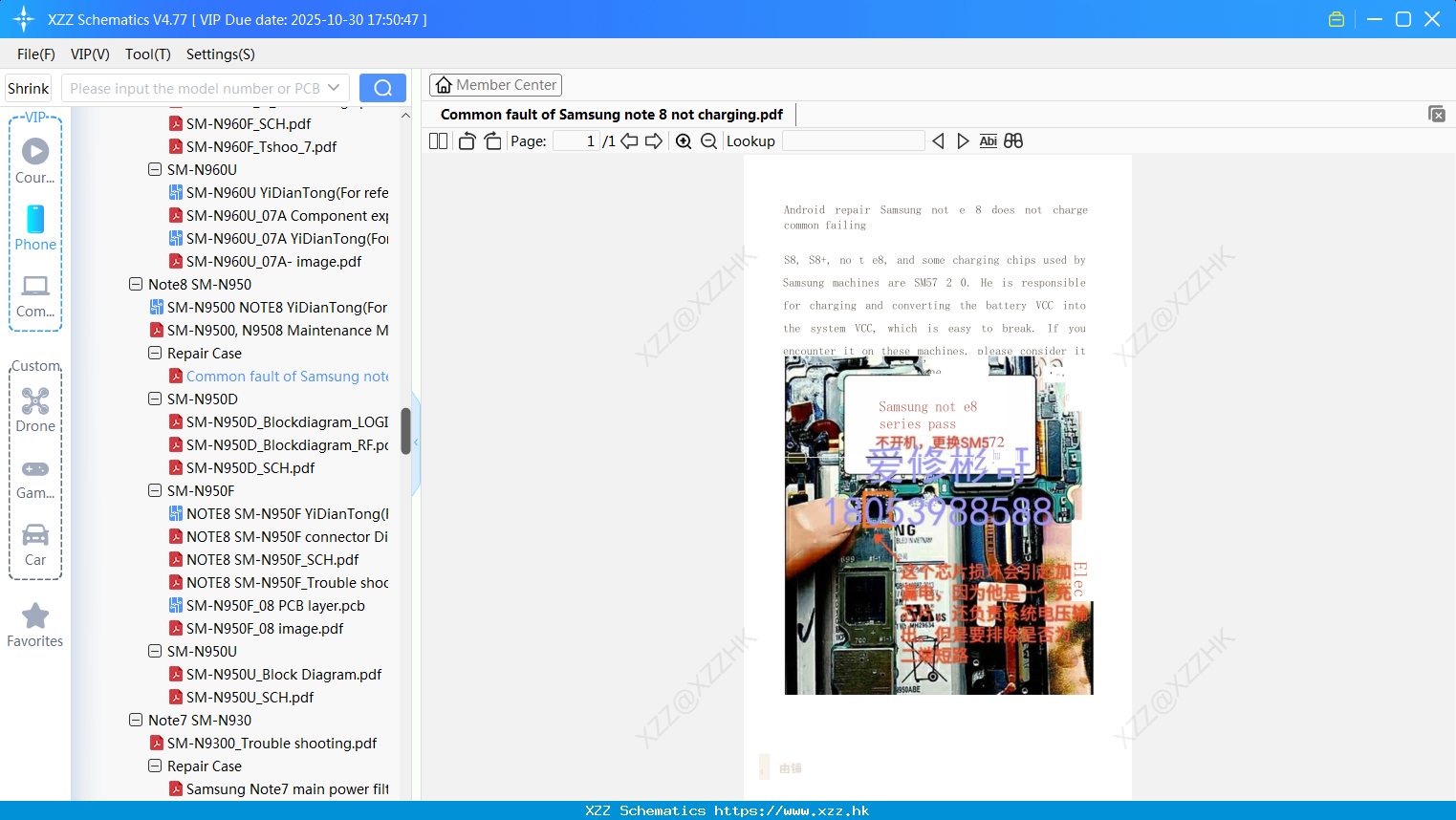Viewport: 1456px width, 820px height.
Task: Toggle Abi match case option
Action: pyautogui.click(x=989, y=140)
